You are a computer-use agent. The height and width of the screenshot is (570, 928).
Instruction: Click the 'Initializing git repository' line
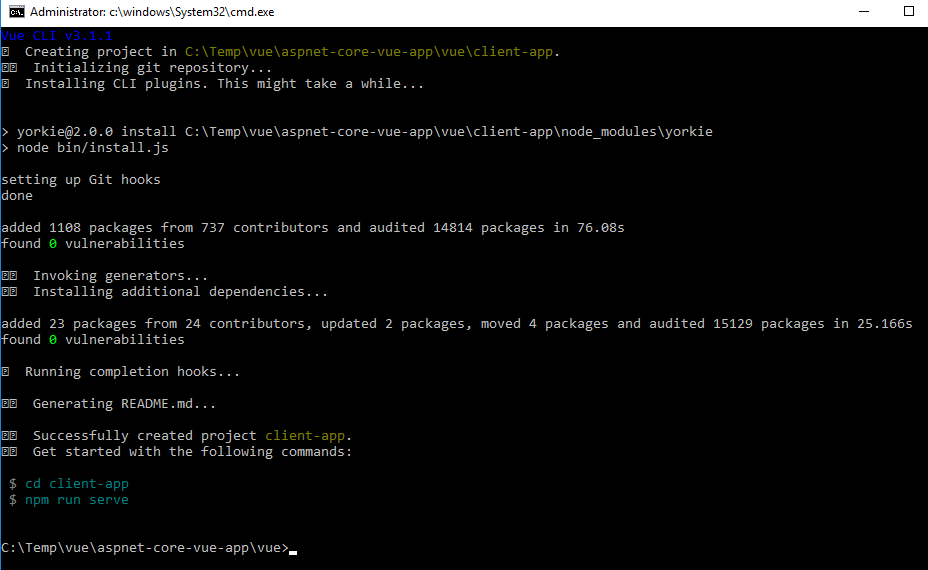(x=152, y=68)
